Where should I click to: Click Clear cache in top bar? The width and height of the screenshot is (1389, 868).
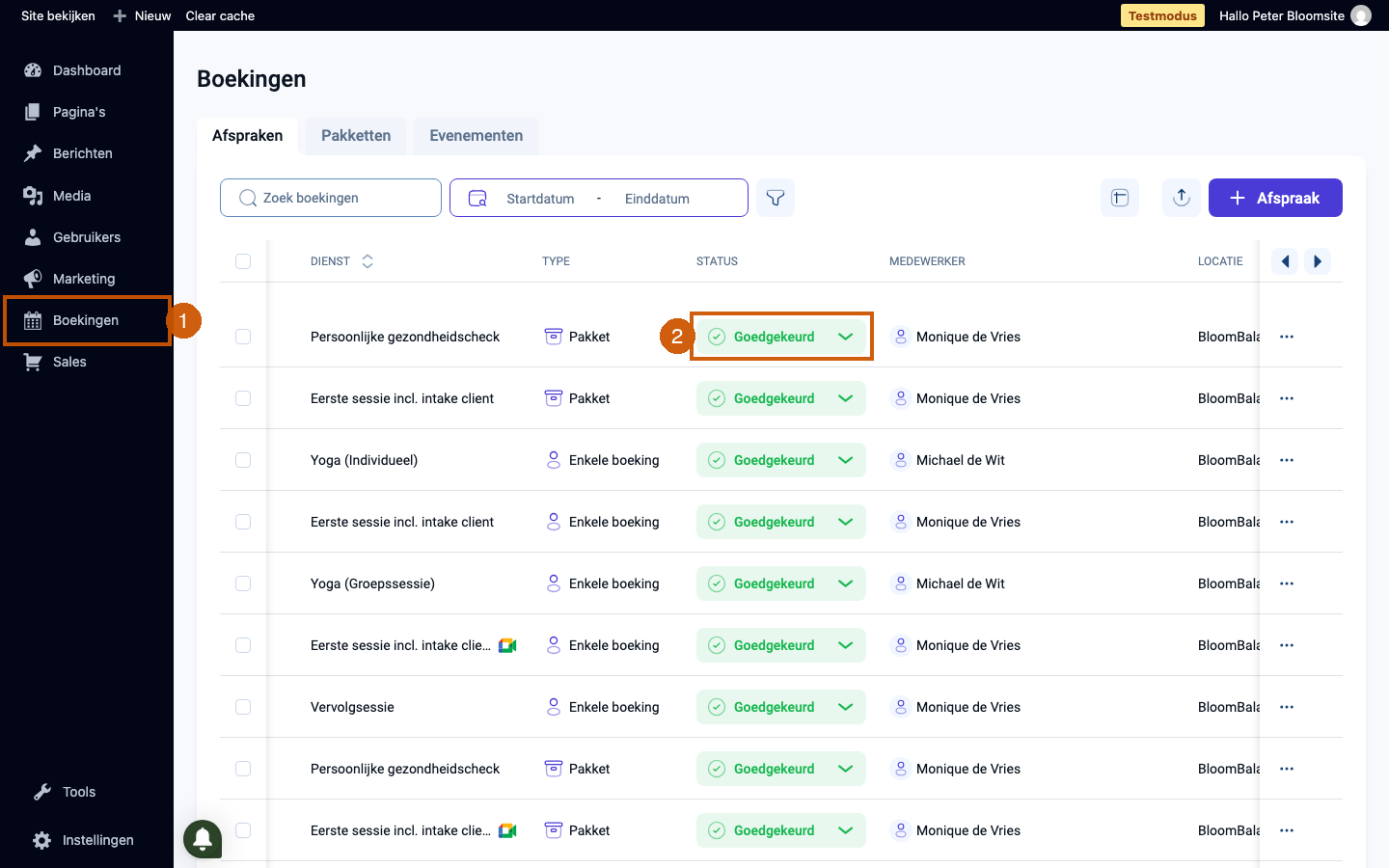pos(220,15)
